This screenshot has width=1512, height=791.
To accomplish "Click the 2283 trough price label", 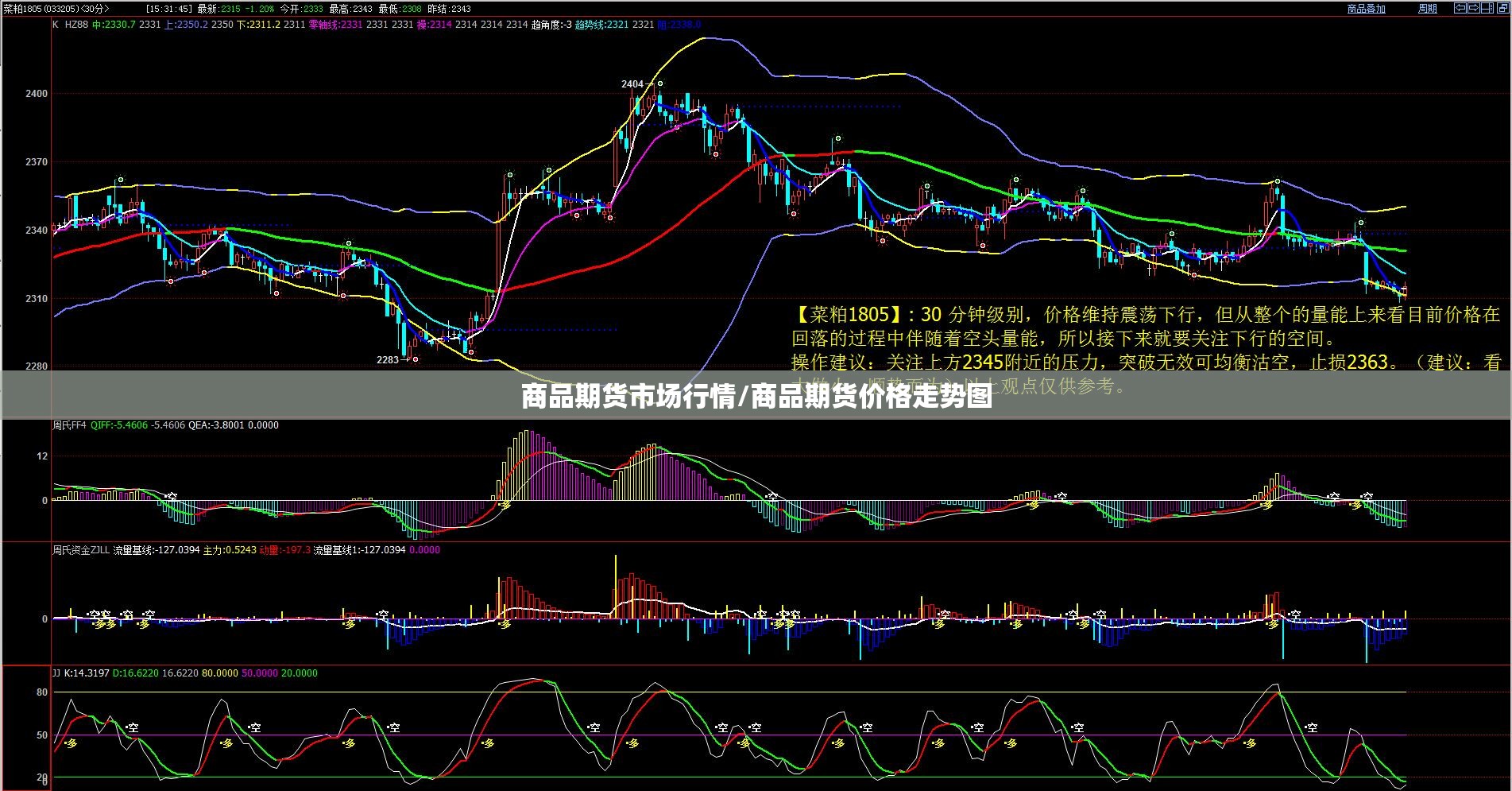I will 388,360.
